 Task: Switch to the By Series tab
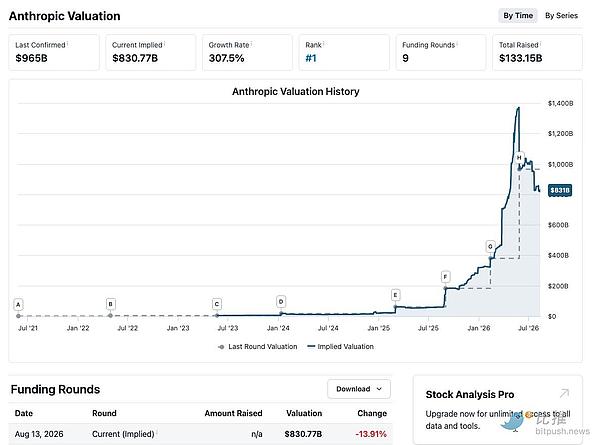pos(561,16)
